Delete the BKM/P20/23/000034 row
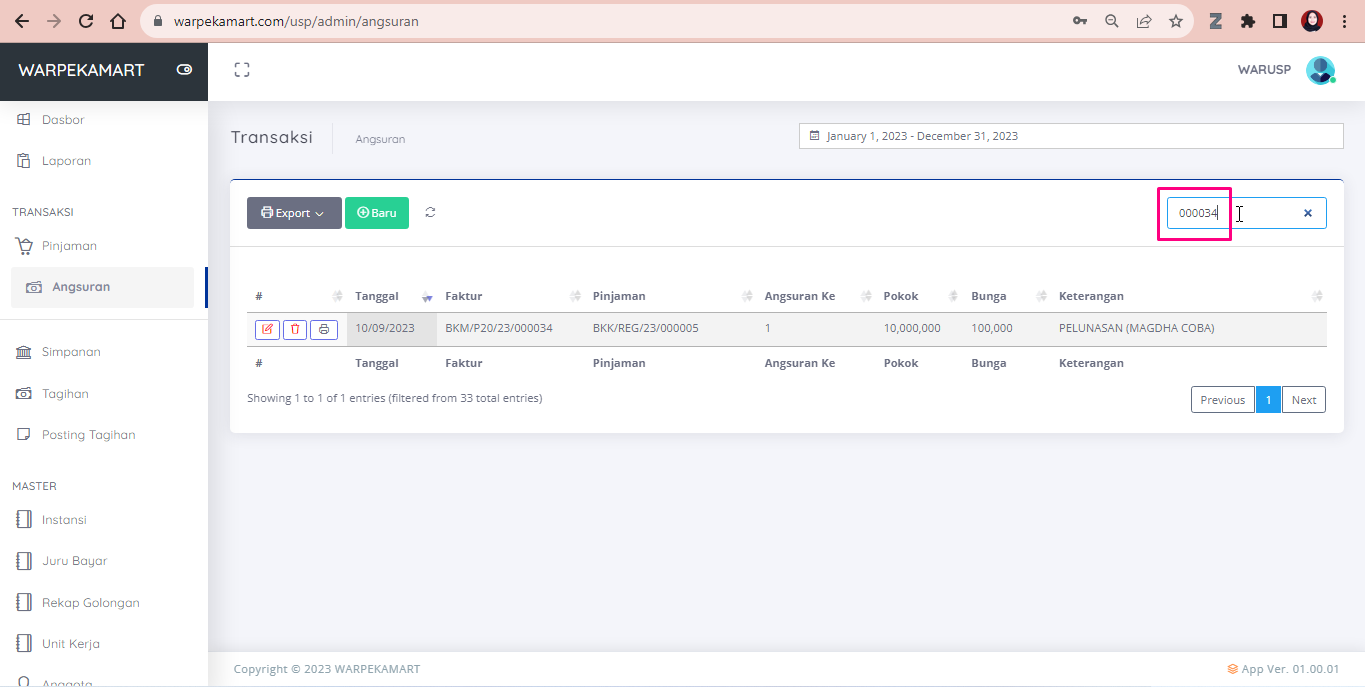The height and width of the screenshot is (687, 1365). click(295, 329)
